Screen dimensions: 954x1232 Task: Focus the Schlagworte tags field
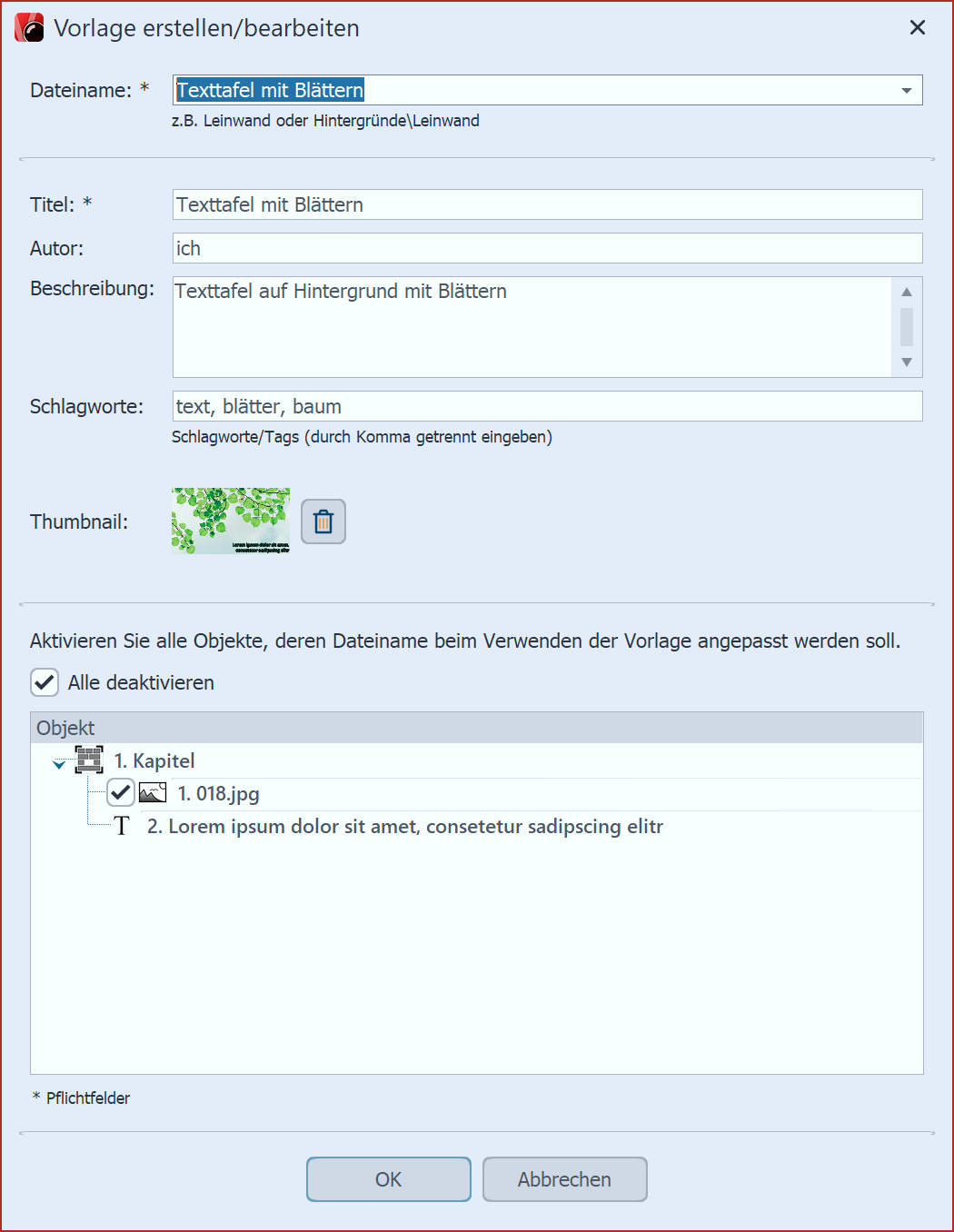pyautogui.click(x=547, y=406)
